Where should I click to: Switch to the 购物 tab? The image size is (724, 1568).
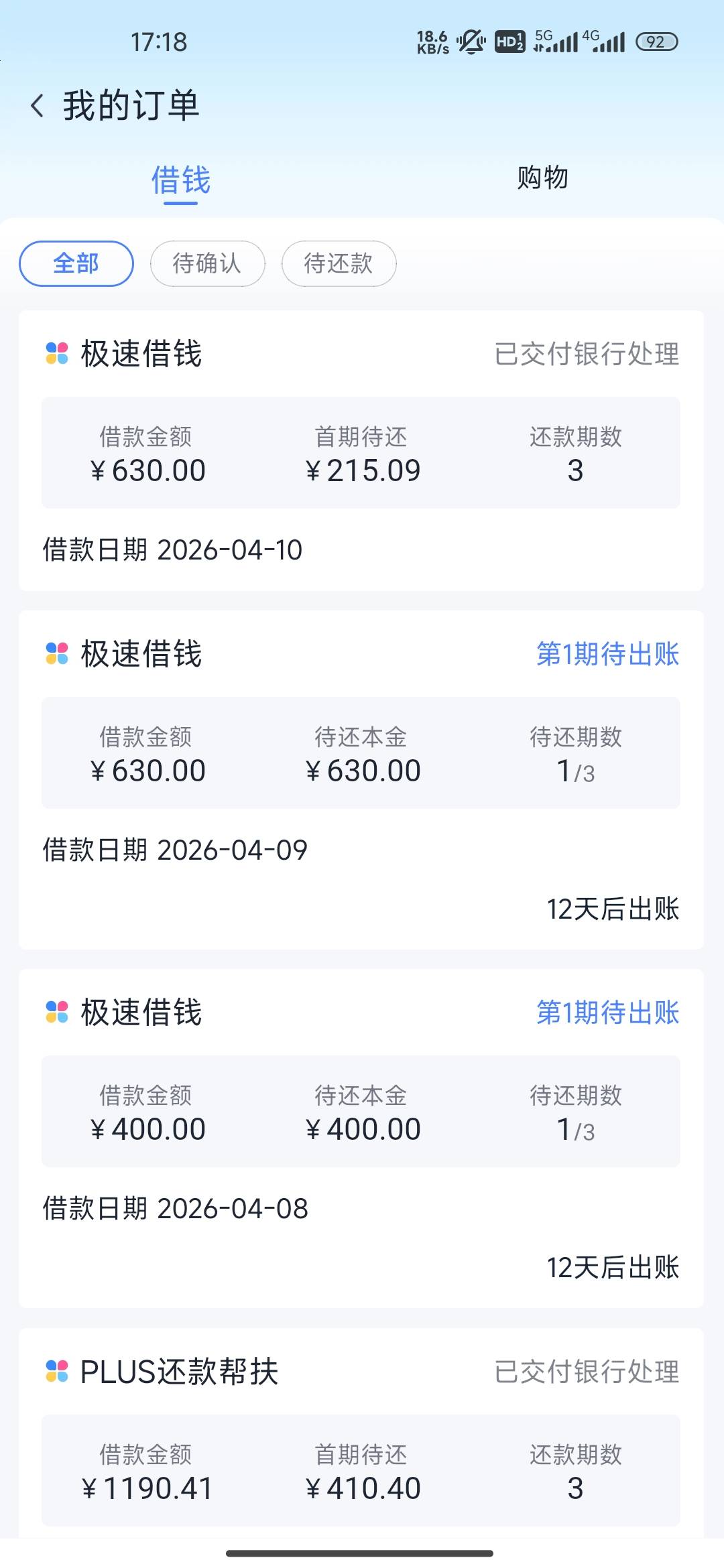click(542, 178)
